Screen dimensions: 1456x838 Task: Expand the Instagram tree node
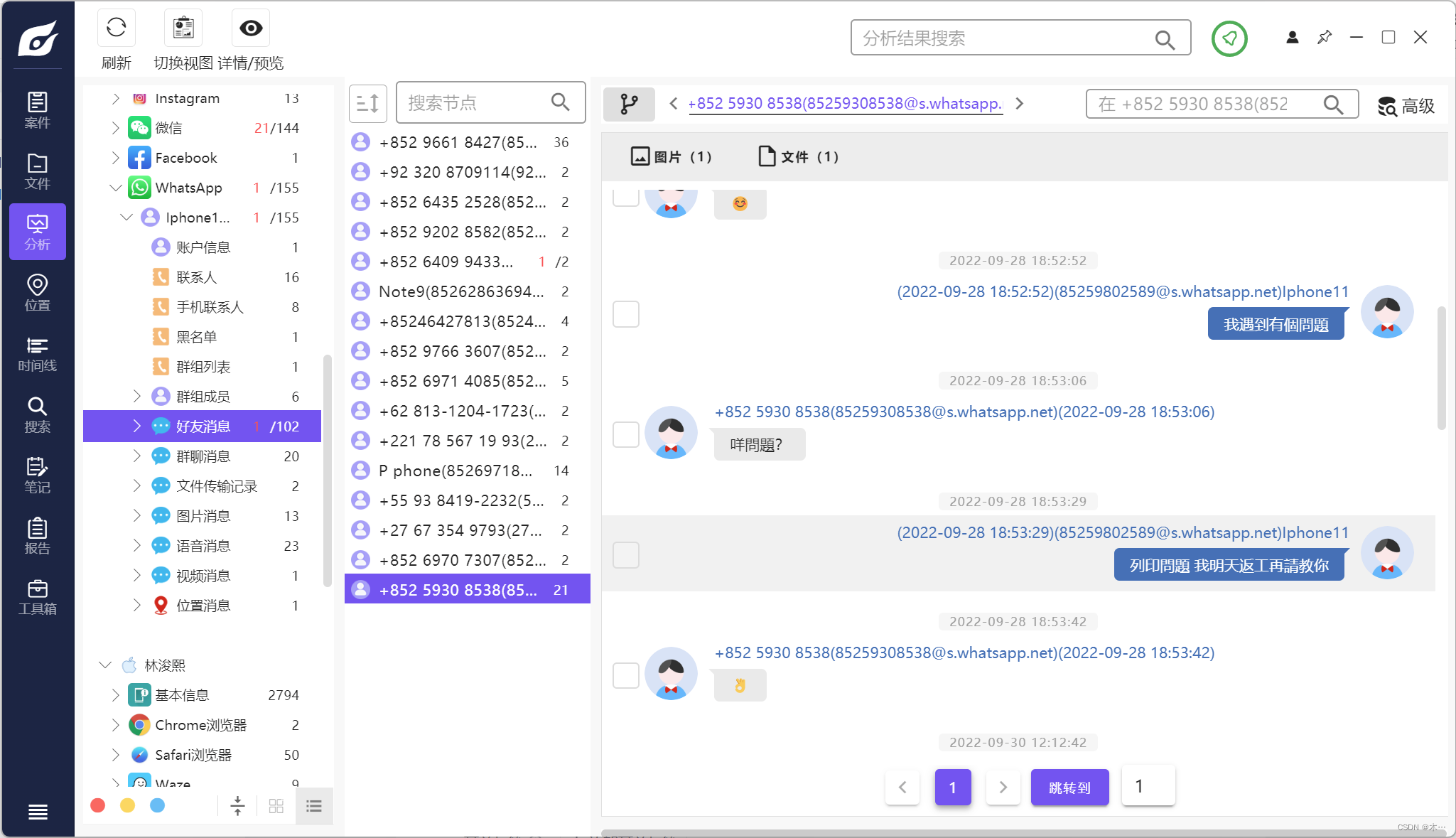point(116,98)
